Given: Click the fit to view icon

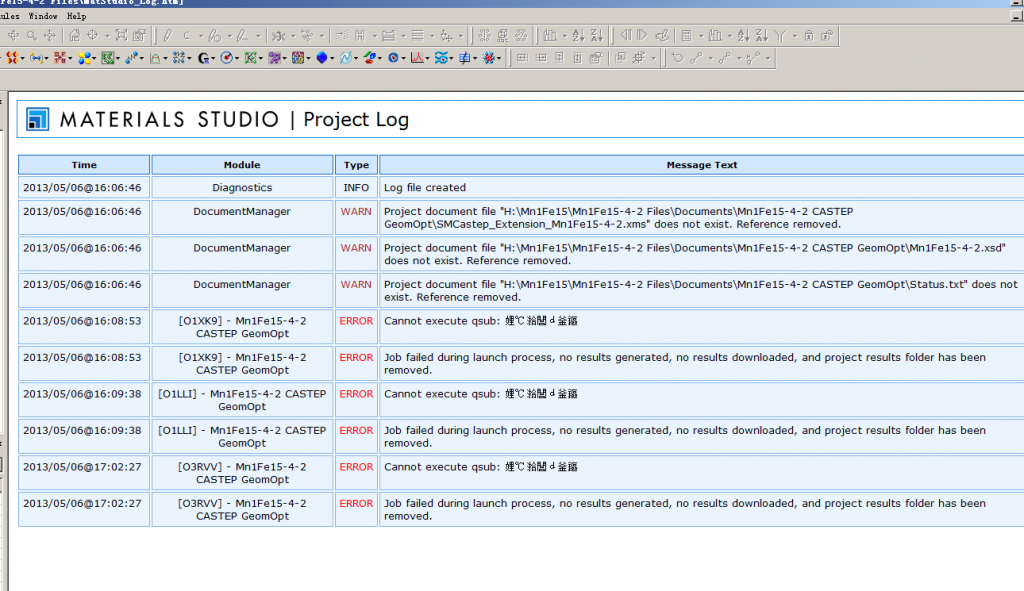Looking at the screenshot, I should (x=121, y=36).
